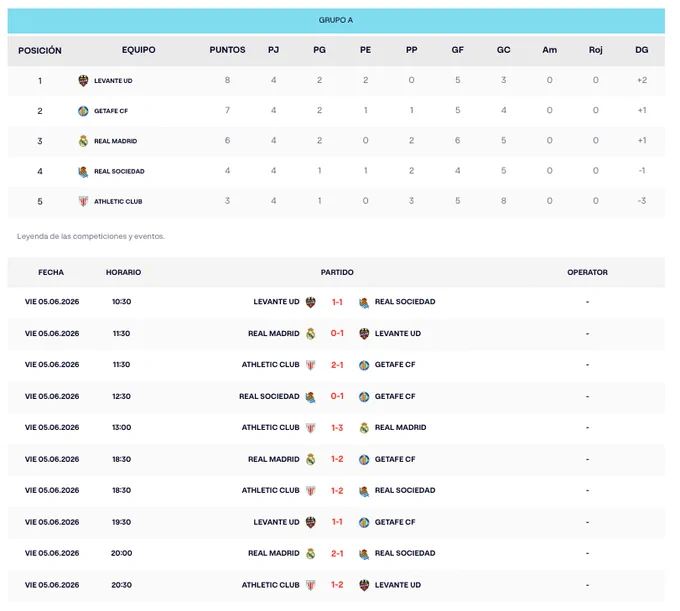
Task: Click Getafe CF's 7 points value
Action: point(227,110)
